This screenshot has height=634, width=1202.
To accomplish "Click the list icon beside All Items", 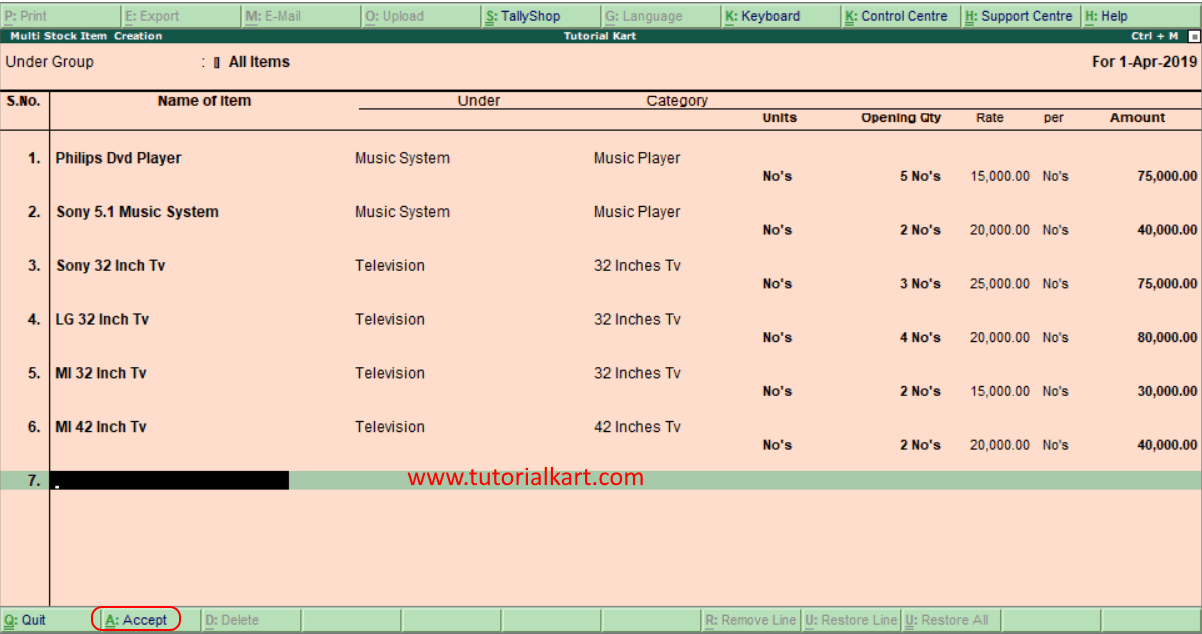I will [x=216, y=61].
